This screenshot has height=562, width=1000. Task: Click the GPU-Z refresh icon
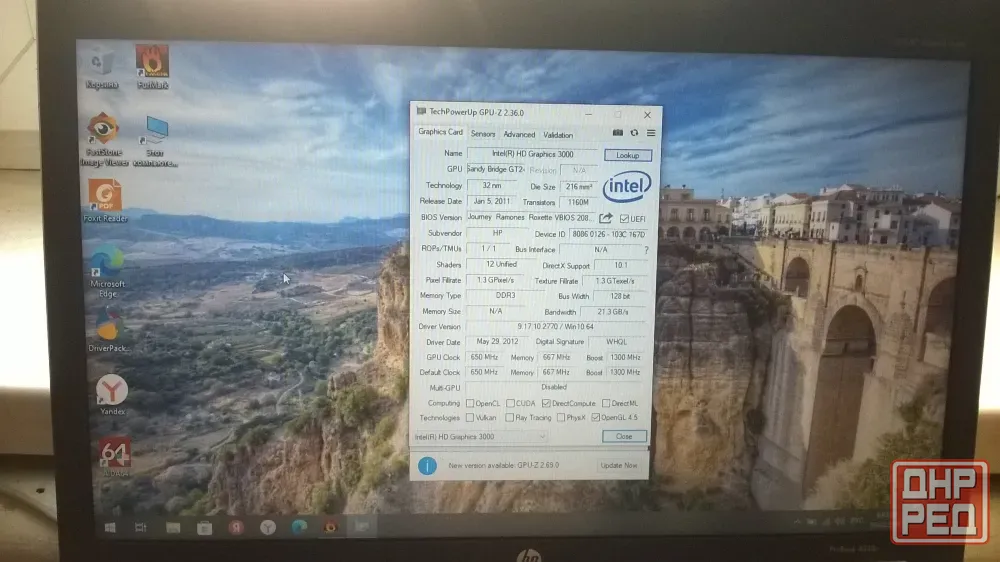click(634, 133)
